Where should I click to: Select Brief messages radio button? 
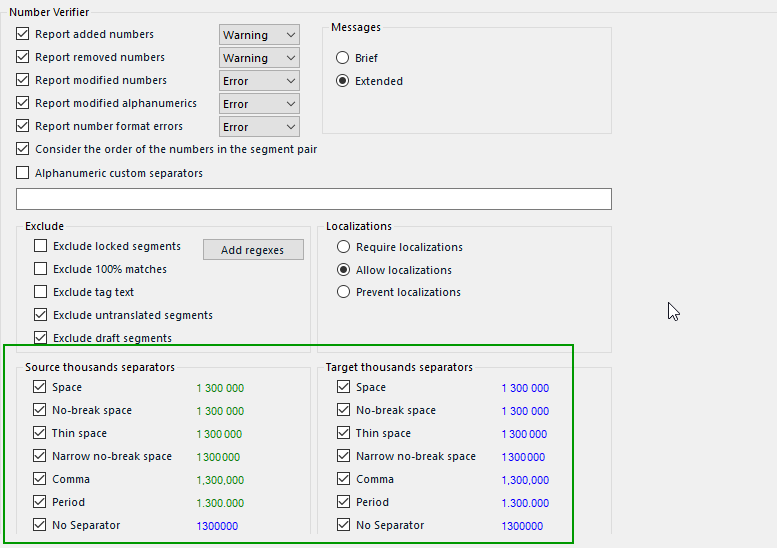point(343,58)
